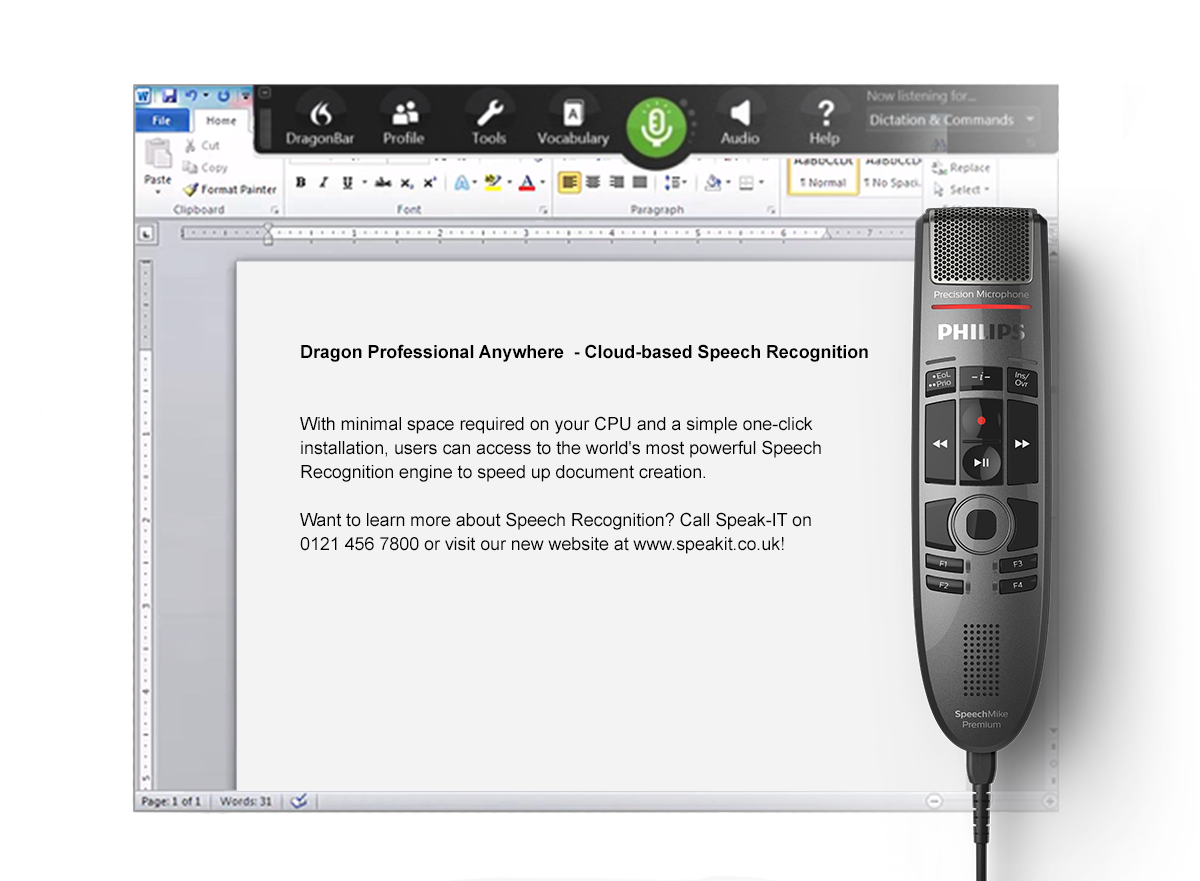Open the font color dropdown arrow

pos(543,183)
